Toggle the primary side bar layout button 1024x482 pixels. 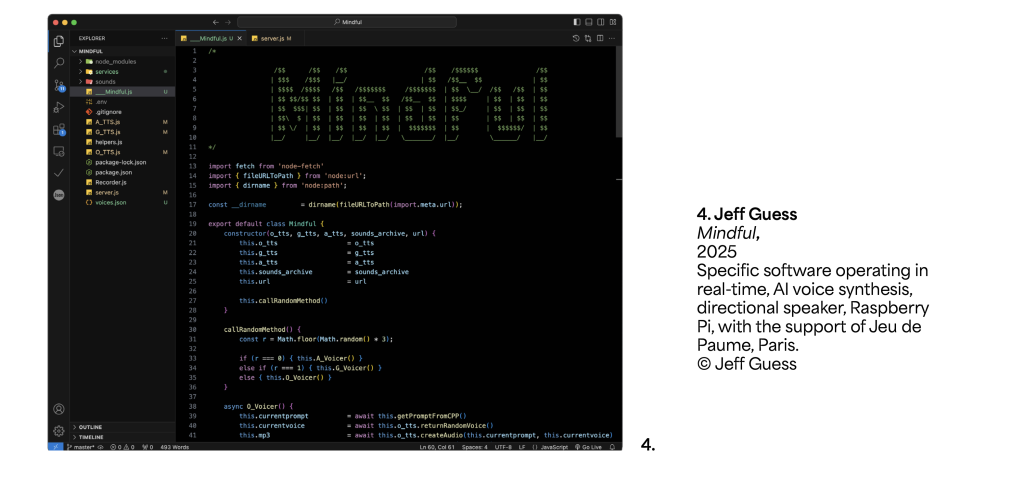pos(577,22)
